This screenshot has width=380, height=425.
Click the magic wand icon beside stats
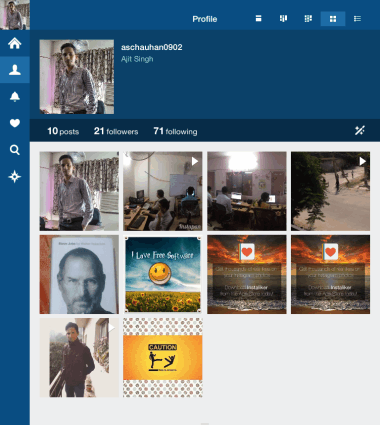pos(360,130)
